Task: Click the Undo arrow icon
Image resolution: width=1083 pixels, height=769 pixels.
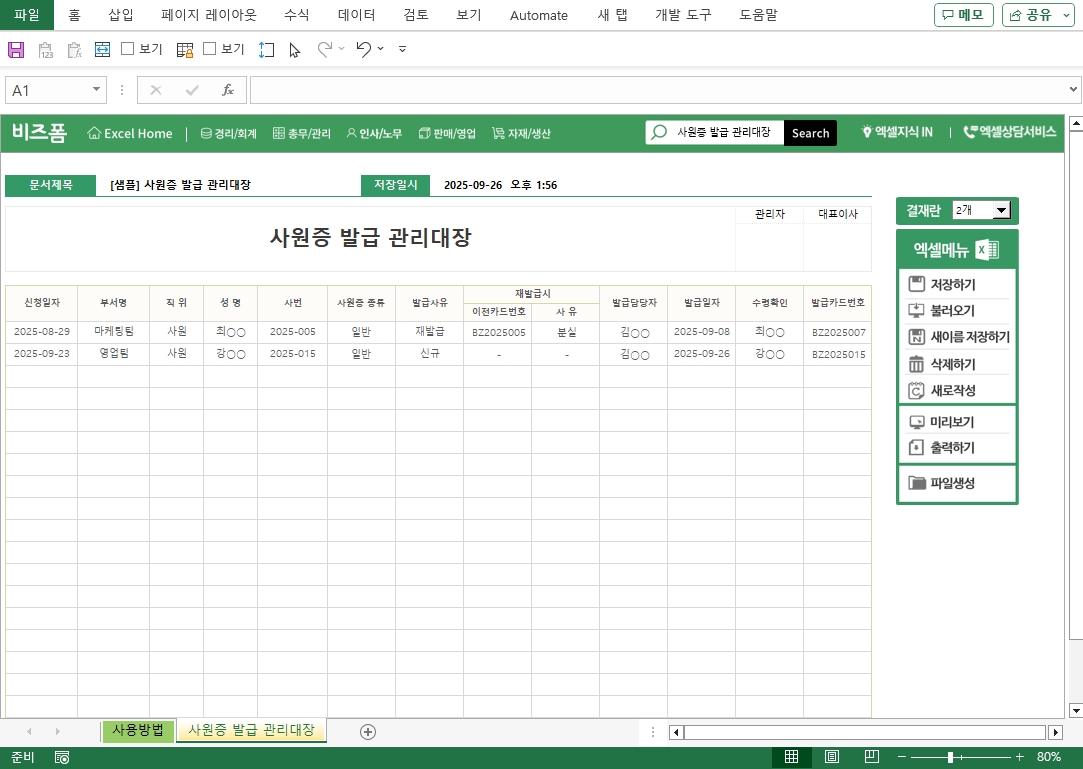Action: pyautogui.click(x=364, y=49)
